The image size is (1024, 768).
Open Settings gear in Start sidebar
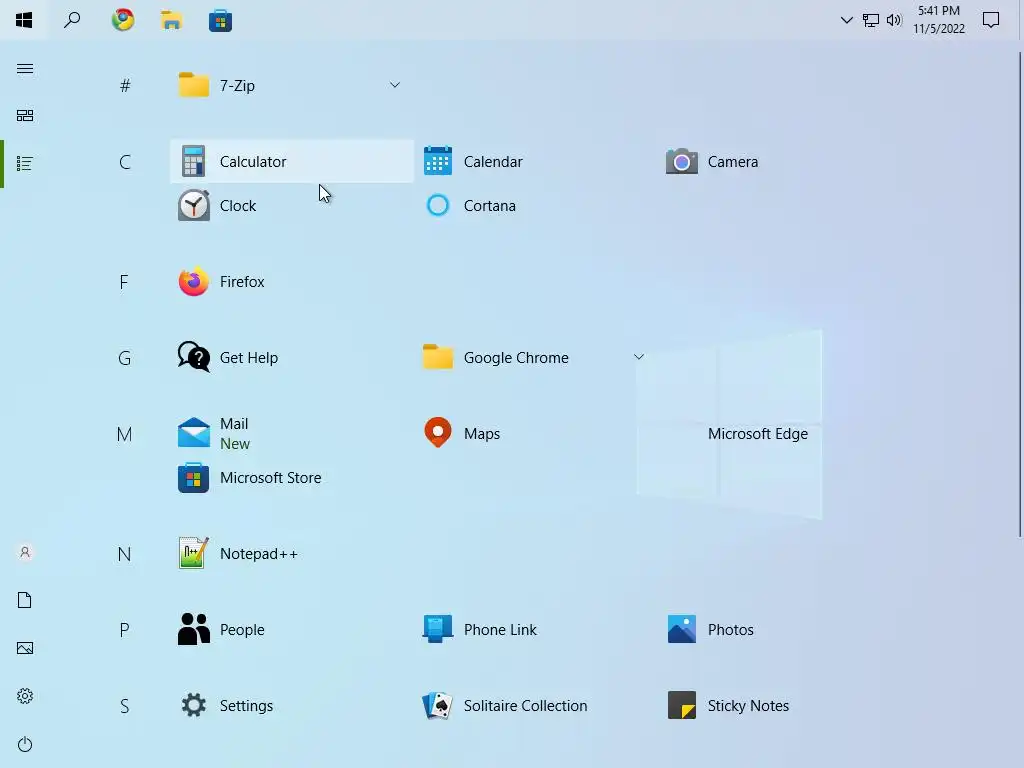pyautogui.click(x=25, y=696)
